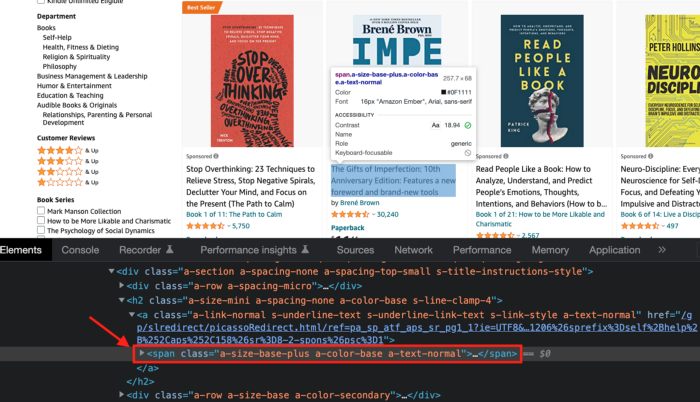Open Business Management & Leadership category
Image resolution: width=700 pixels, height=402 pixels.
(92, 76)
